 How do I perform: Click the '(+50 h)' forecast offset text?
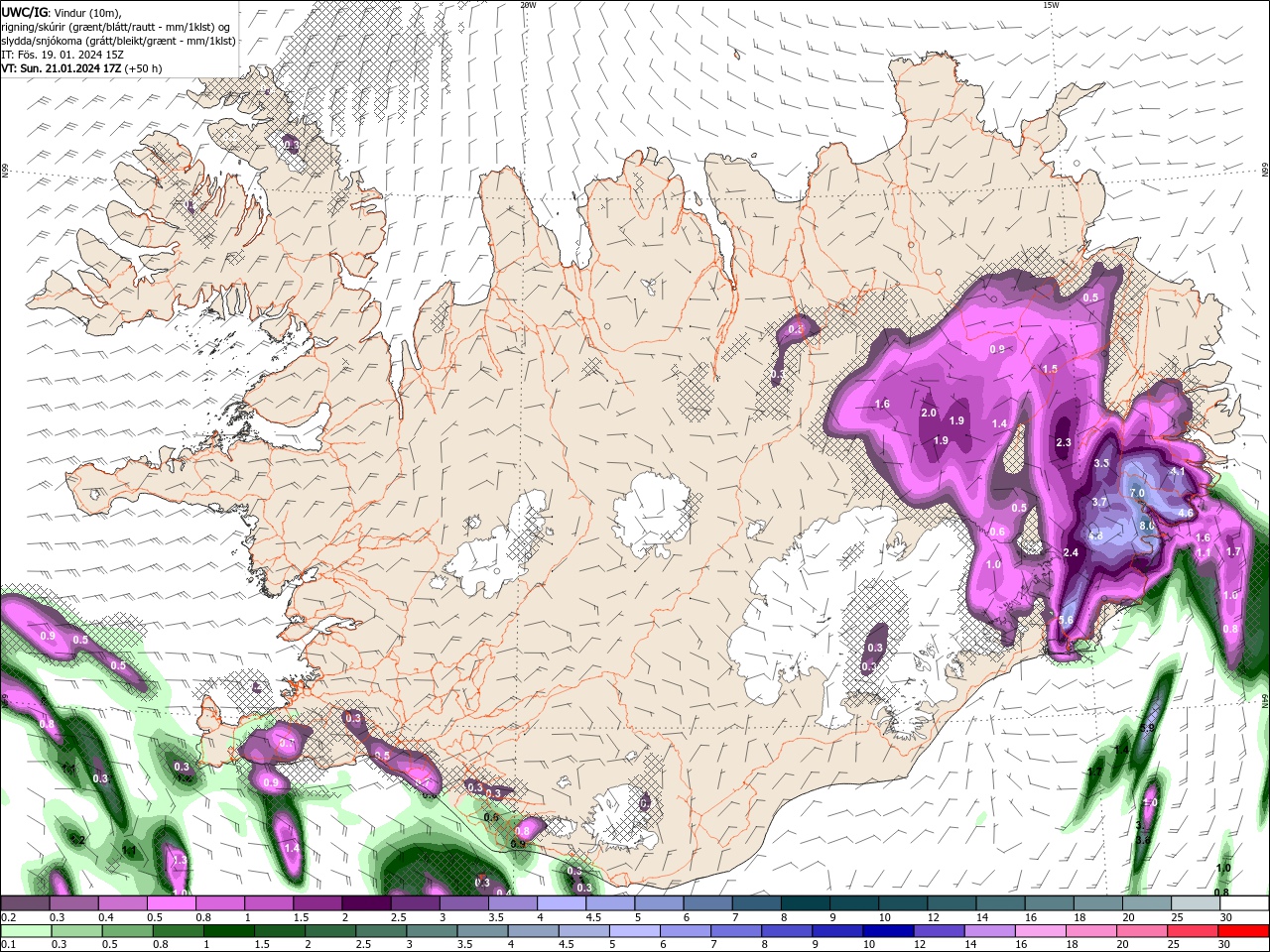pos(143,68)
